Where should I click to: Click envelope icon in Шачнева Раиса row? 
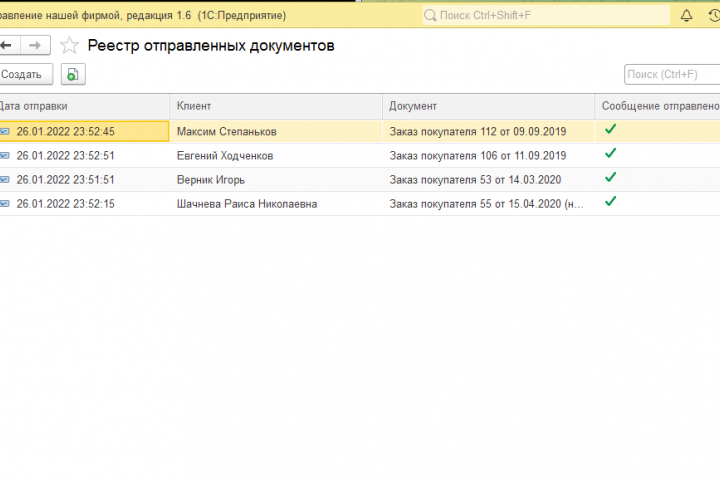coord(5,203)
